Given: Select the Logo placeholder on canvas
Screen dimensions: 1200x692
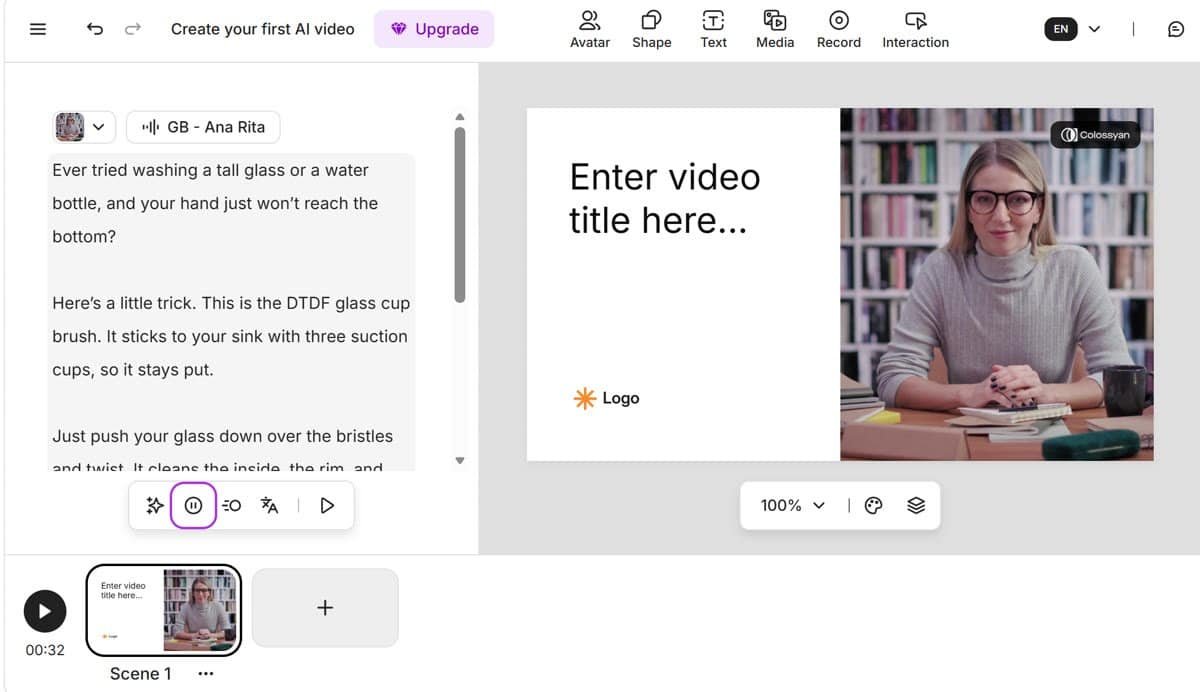Looking at the screenshot, I should click(x=606, y=398).
